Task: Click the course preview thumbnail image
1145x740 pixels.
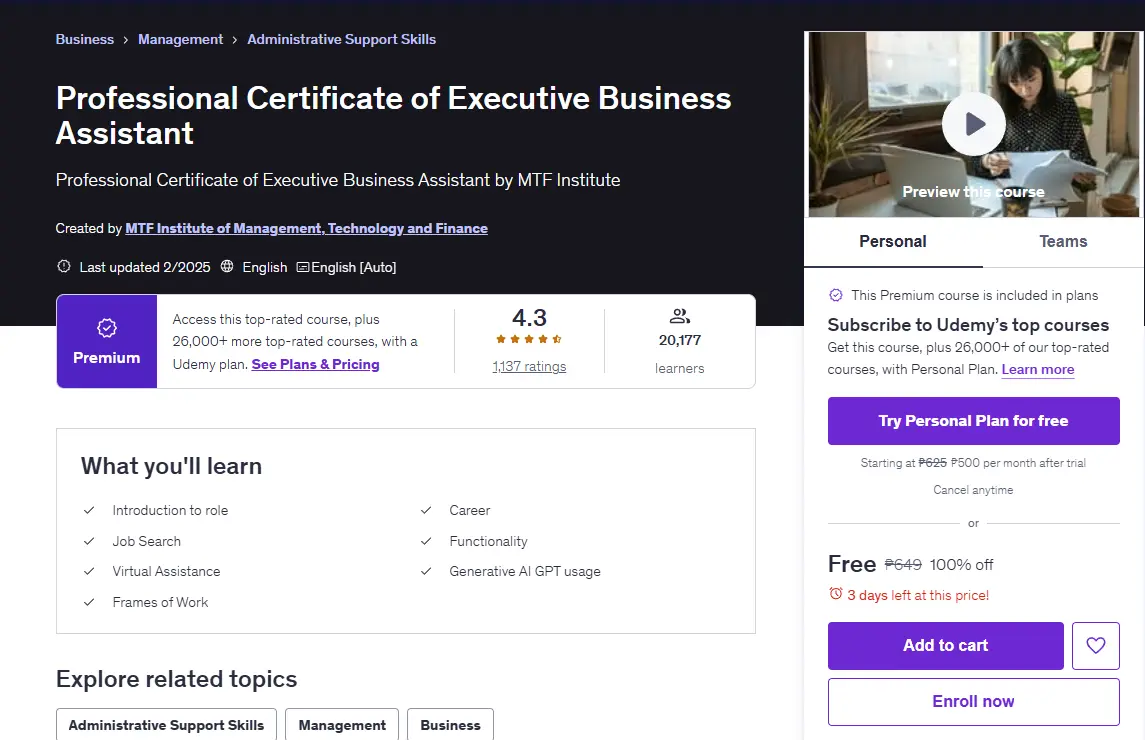Action: coord(973,124)
